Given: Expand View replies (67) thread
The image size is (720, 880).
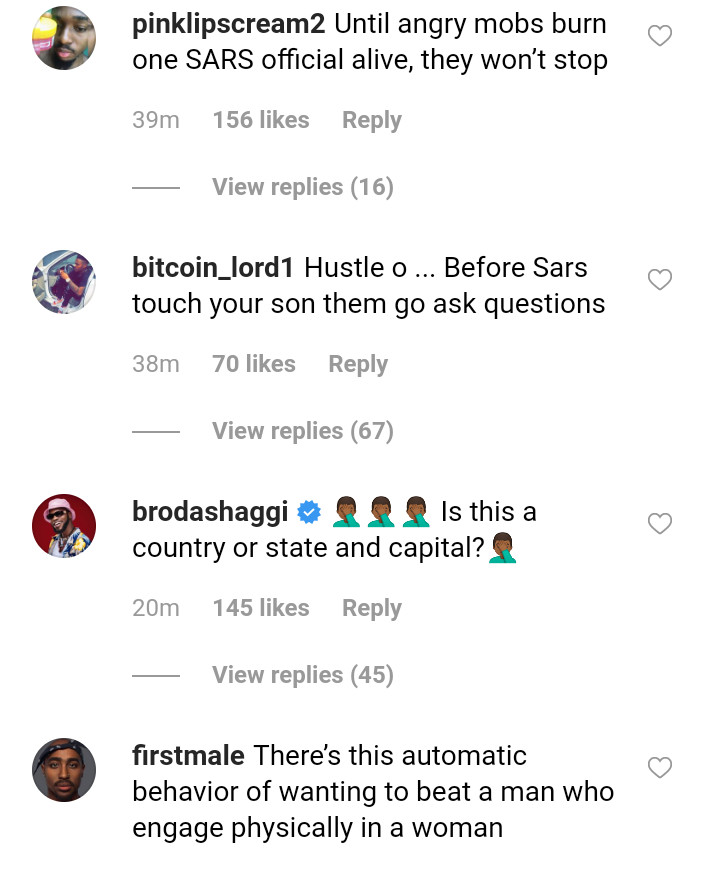Looking at the screenshot, I should click(x=302, y=431).
